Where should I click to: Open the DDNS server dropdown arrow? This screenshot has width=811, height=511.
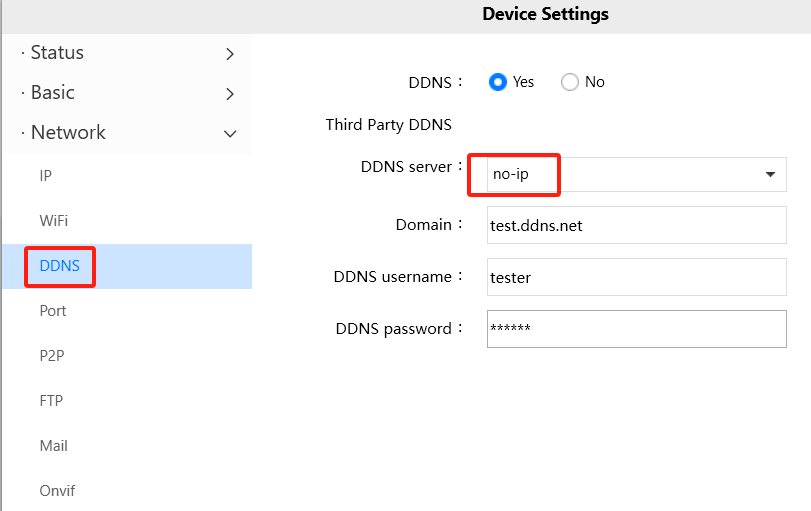(x=770, y=174)
